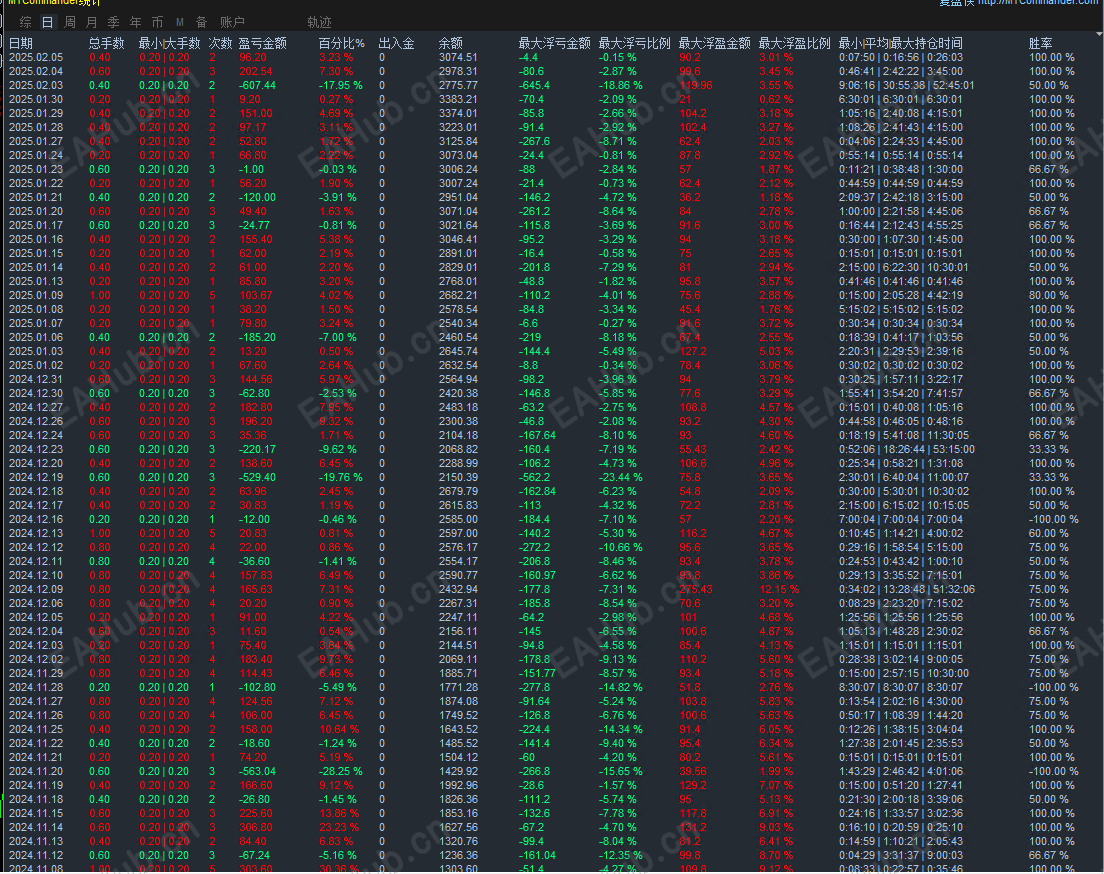The height and width of the screenshot is (874, 1104).
Task: Open the 季 quarterly tab
Action: [x=113, y=23]
